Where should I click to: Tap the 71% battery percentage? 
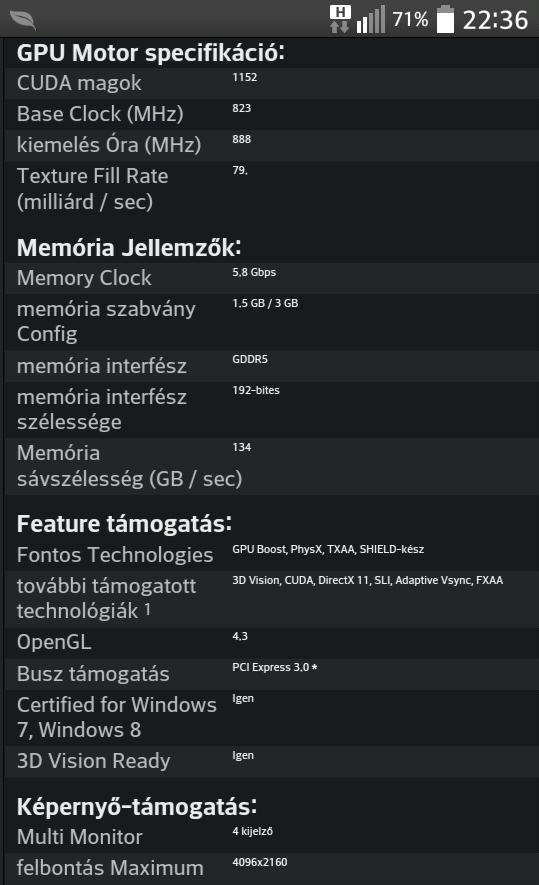(410, 20)
